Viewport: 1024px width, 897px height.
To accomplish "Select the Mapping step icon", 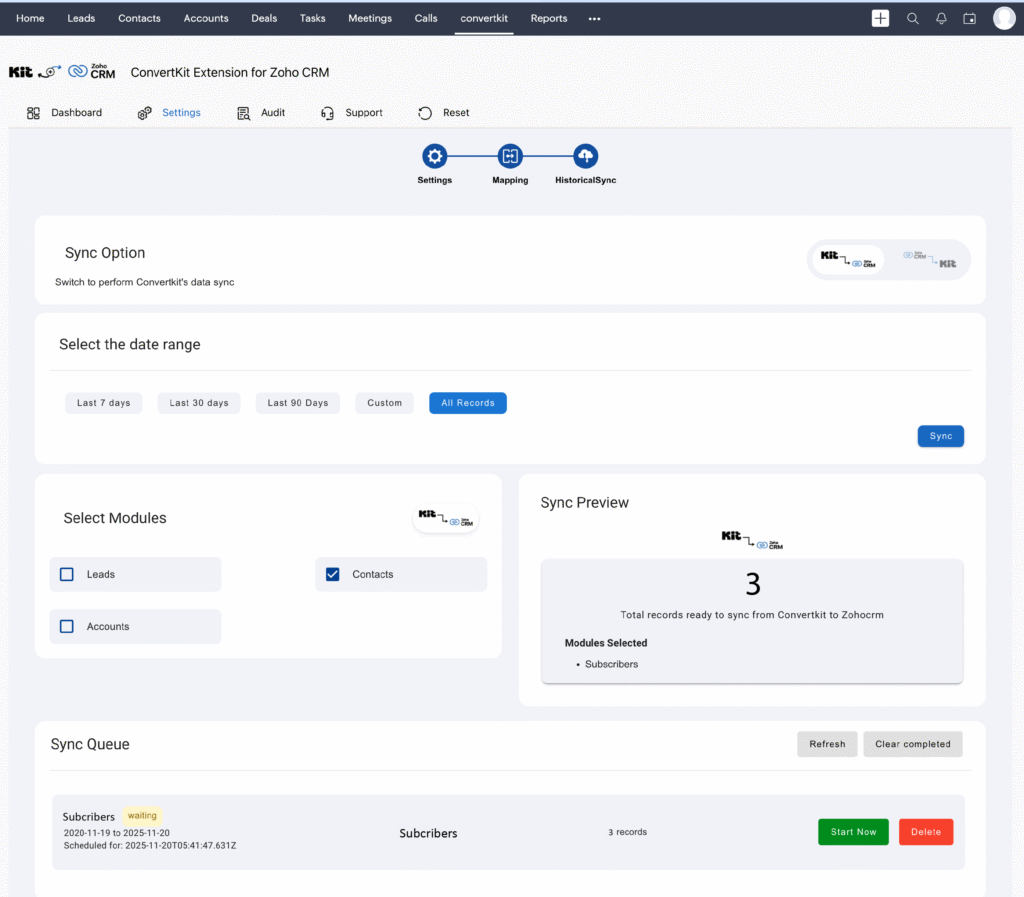I will [x=510, y=156].
